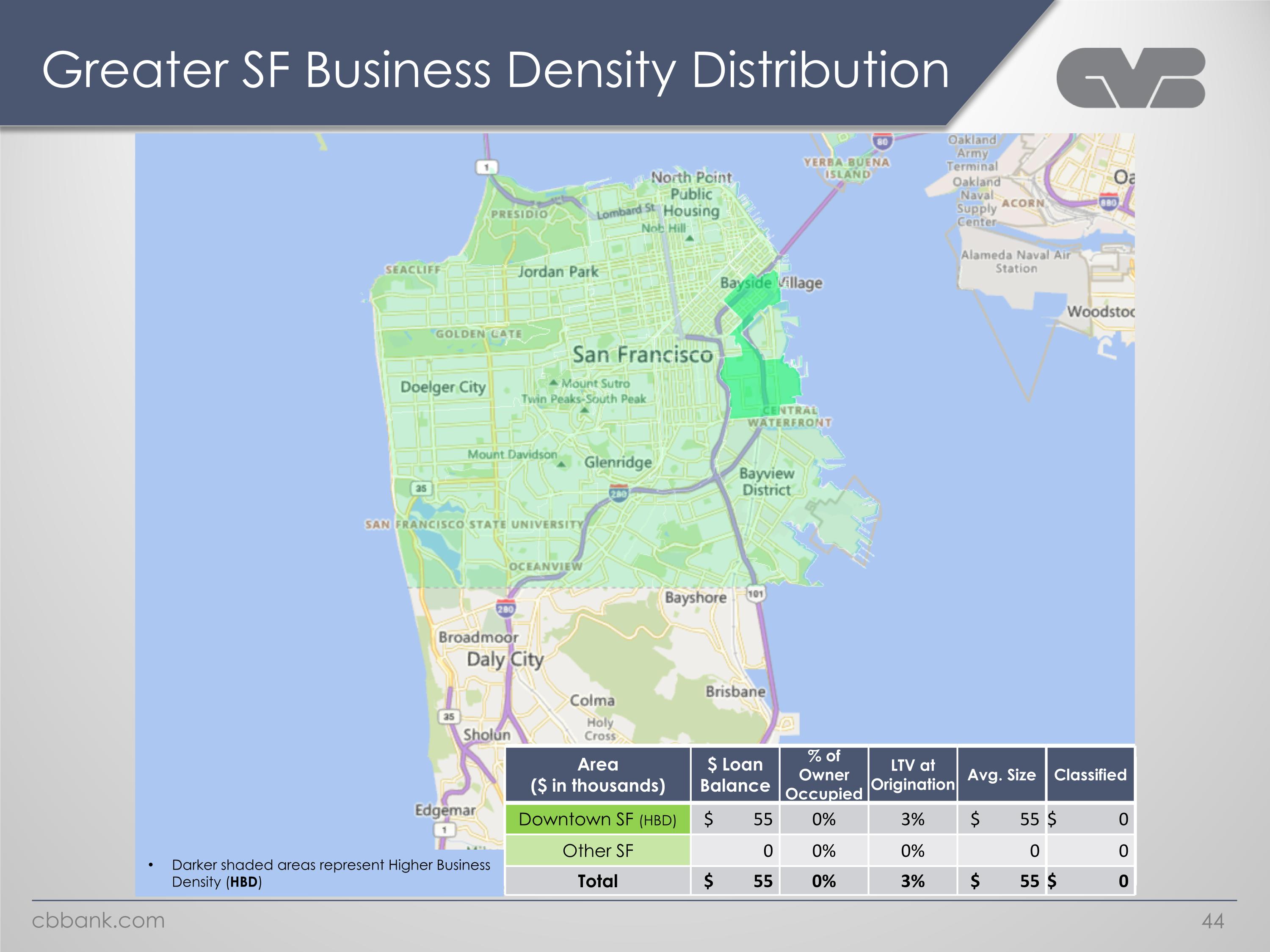Click the Other SF table cell
Image resolution: width=1270 pixels, height=952 pixels.
coord(597,850)
